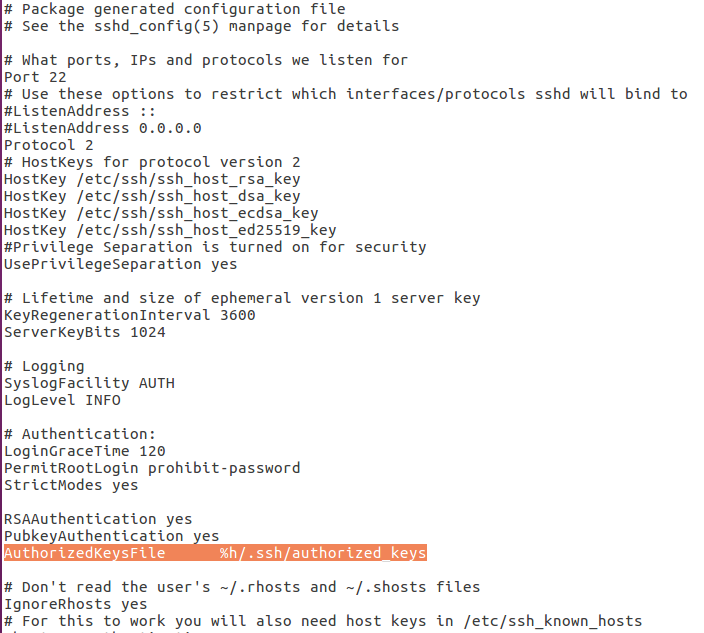Screen dimensions: 704x633
Task: Click the ssh_host_dsa_key HostKey line
Action: [x=152, y=196]
